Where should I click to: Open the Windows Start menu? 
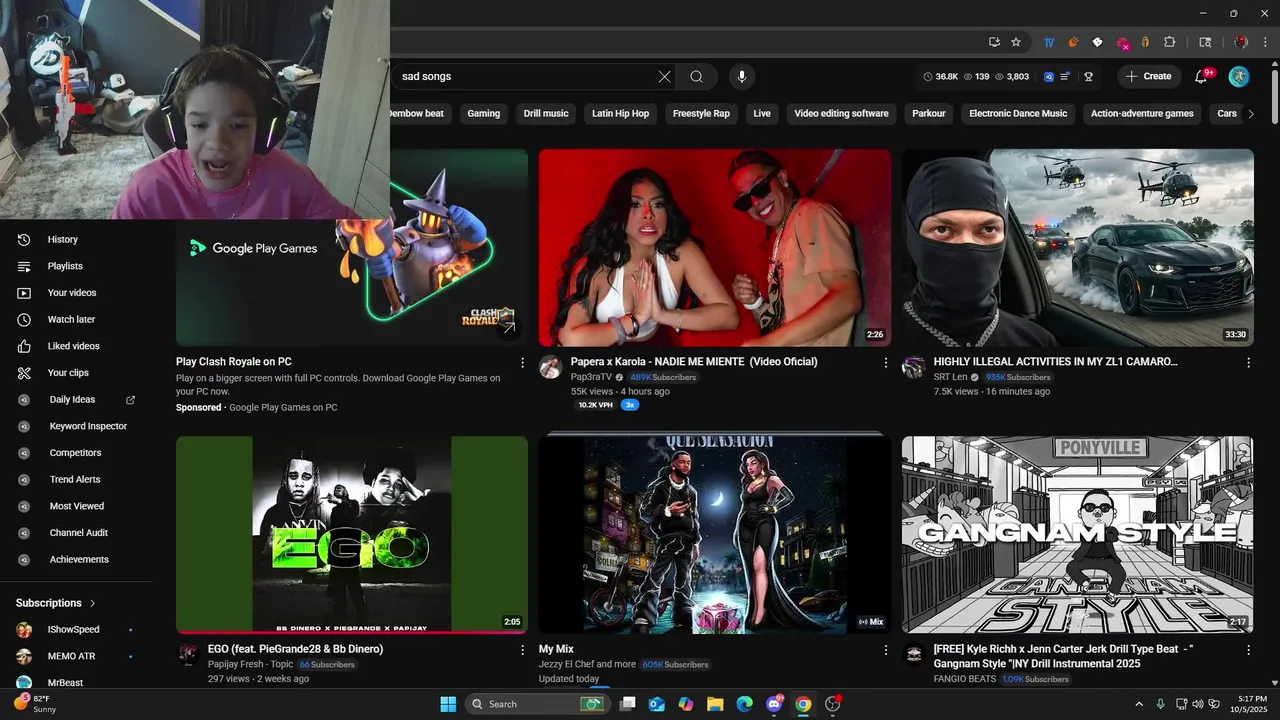[448, 704]
